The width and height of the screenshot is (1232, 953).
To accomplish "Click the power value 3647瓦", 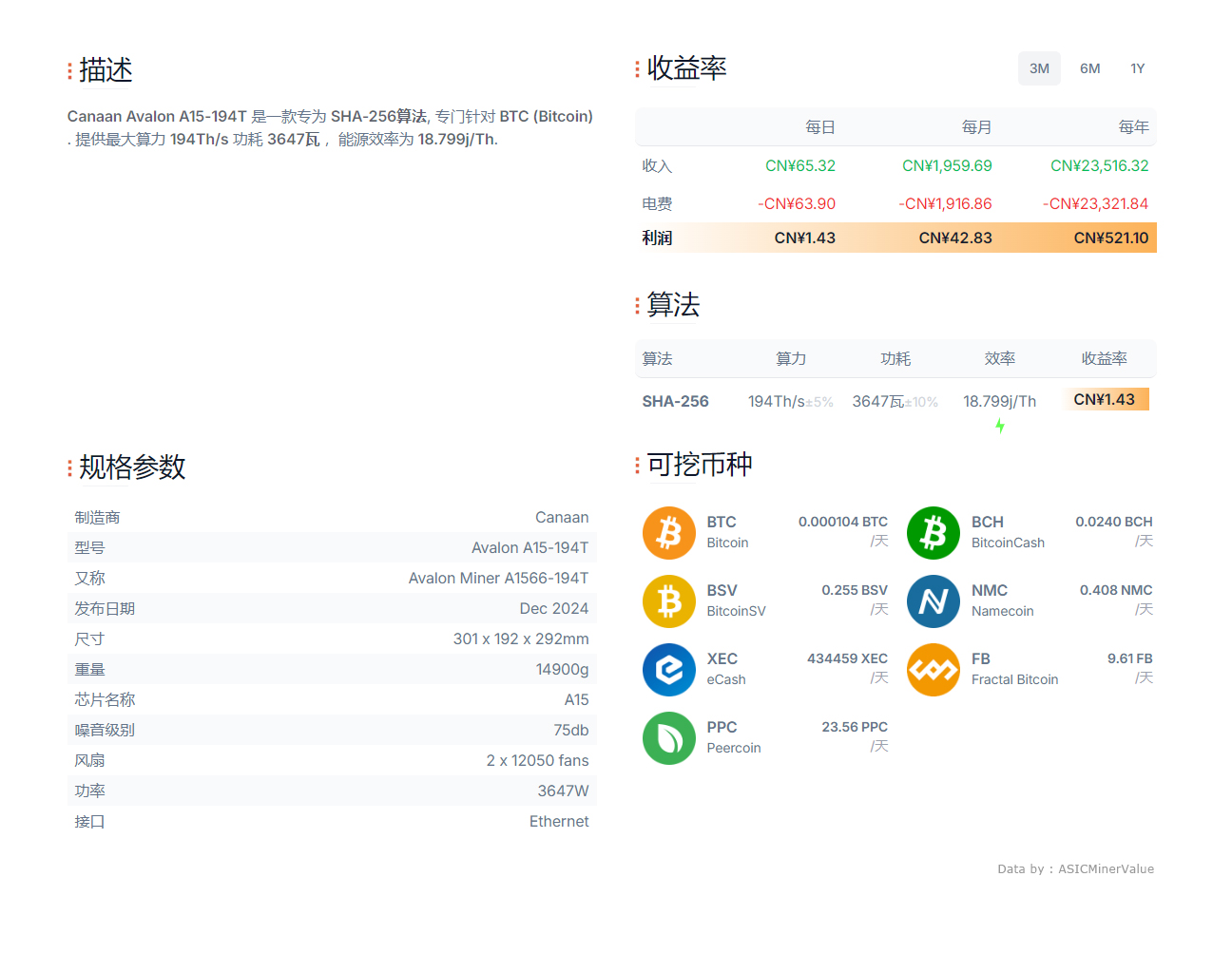I will pyautogui.click(x=878, y=401).
